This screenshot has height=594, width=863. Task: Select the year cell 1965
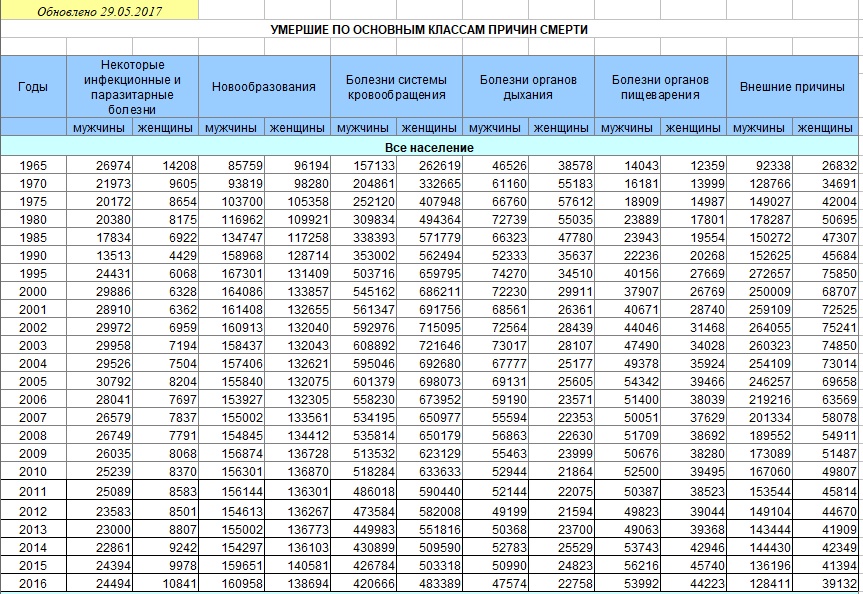[x=33, y=165]
